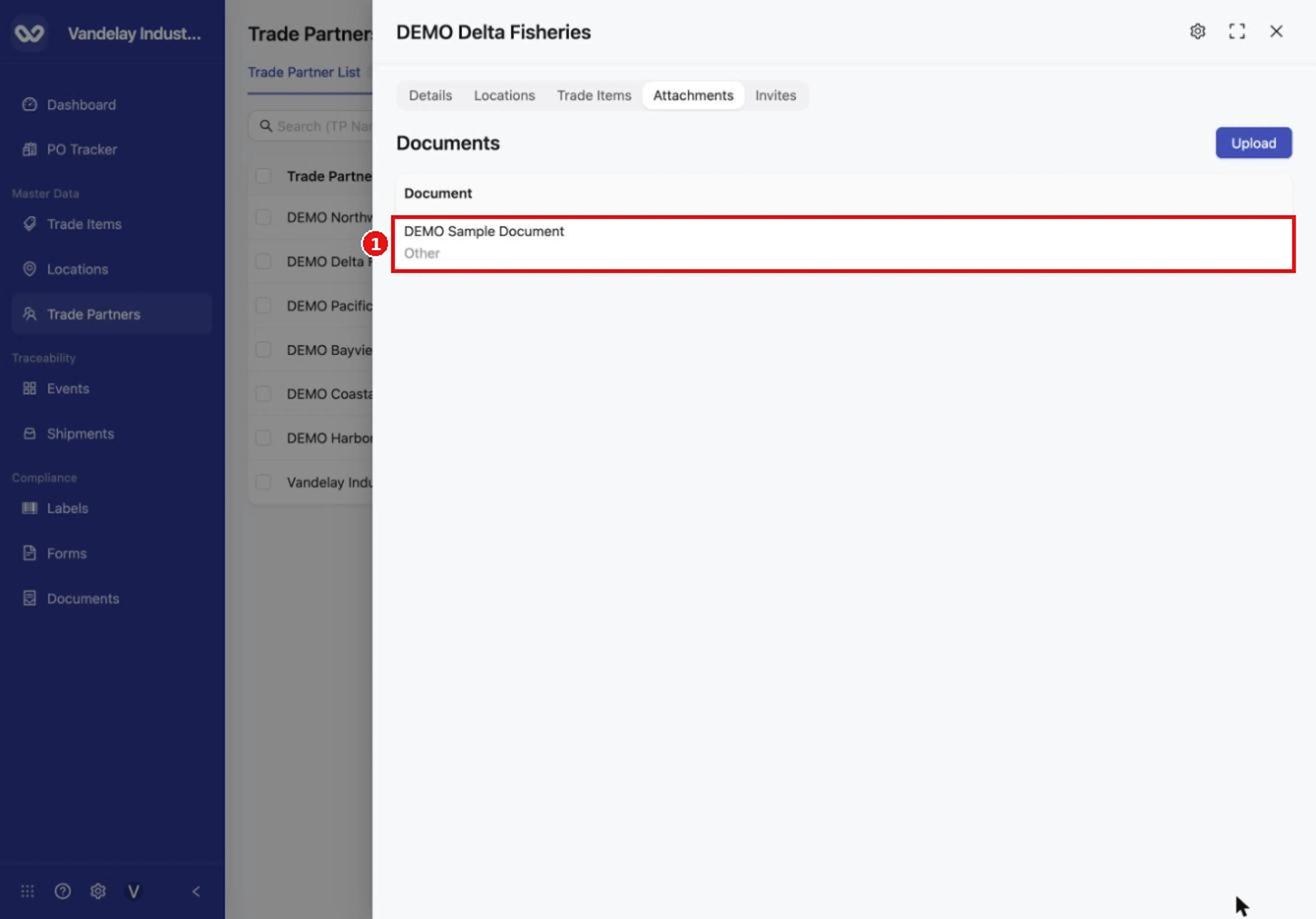
Task: Open help question mark icon
Action: click(x=62, y=892)
